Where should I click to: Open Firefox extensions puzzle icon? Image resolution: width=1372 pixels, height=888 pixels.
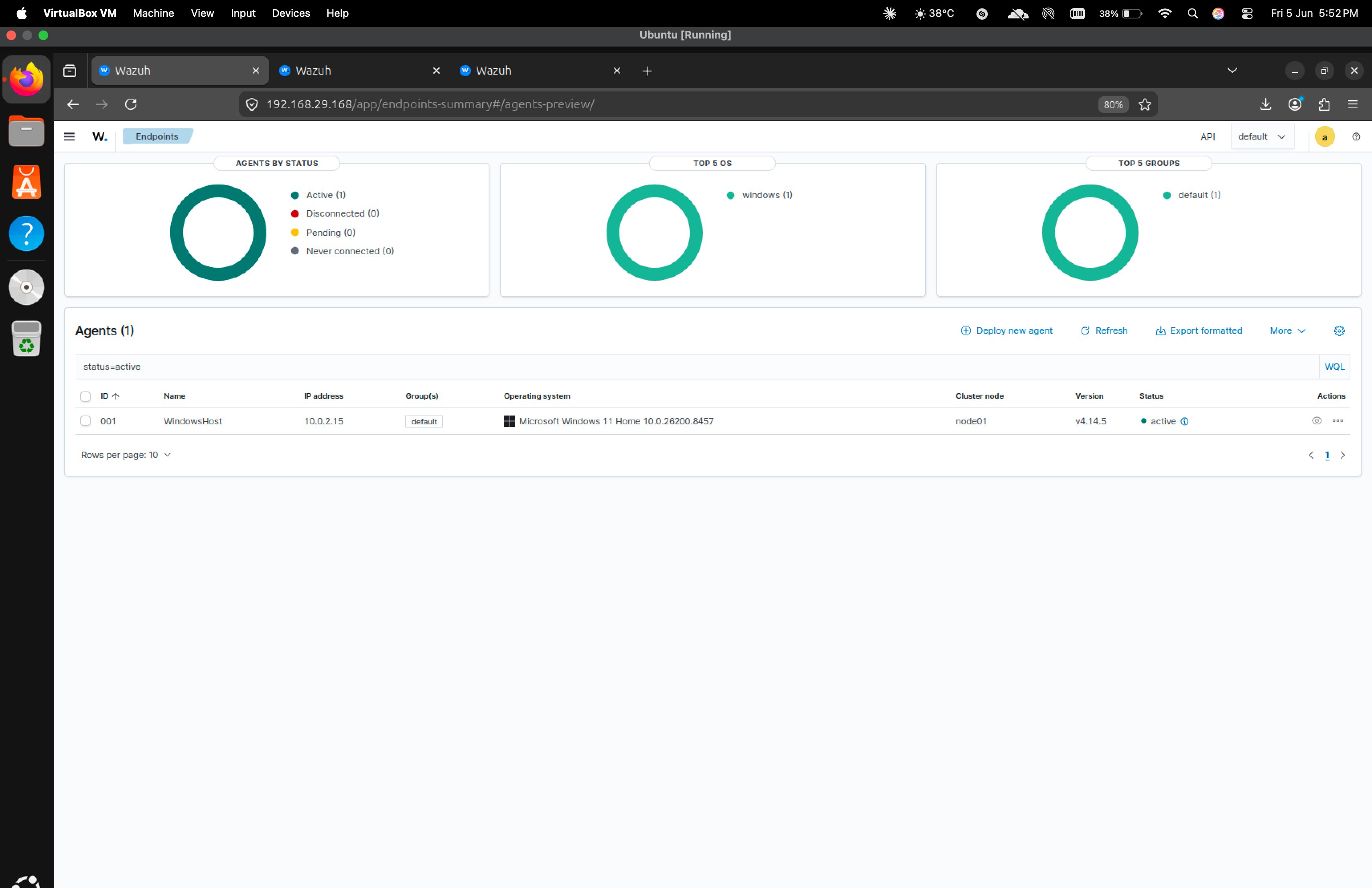(1324, 104)
